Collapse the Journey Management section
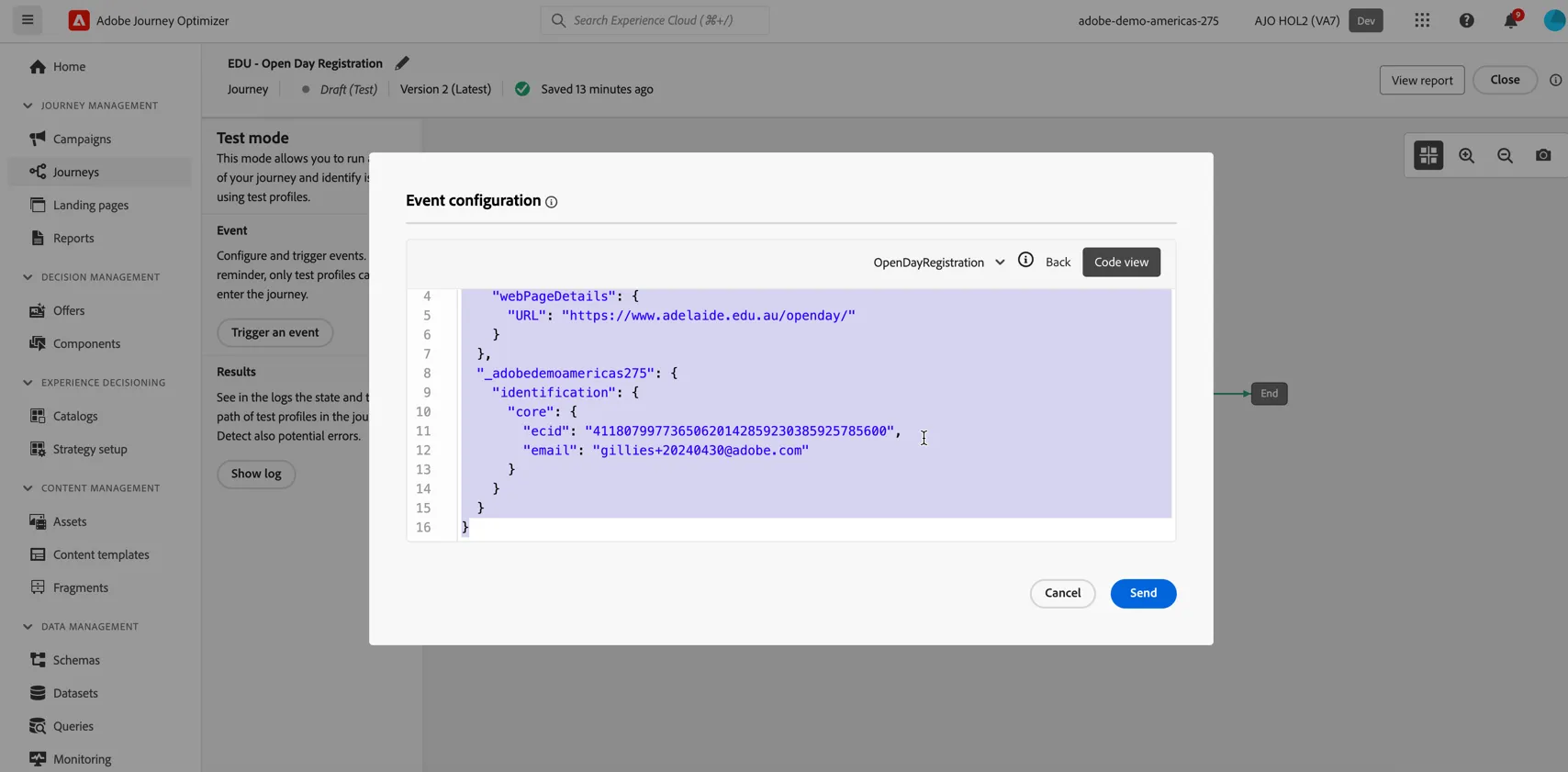Screen dimensions: 1568x772 28,106
